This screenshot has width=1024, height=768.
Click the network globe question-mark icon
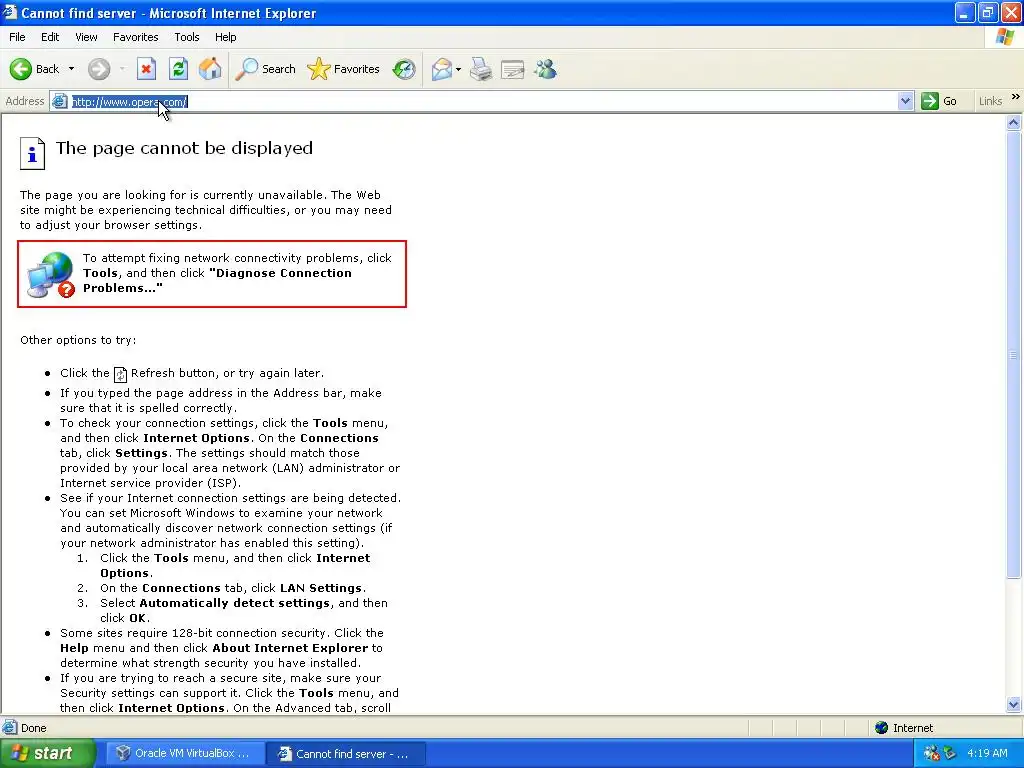point(50,275)
